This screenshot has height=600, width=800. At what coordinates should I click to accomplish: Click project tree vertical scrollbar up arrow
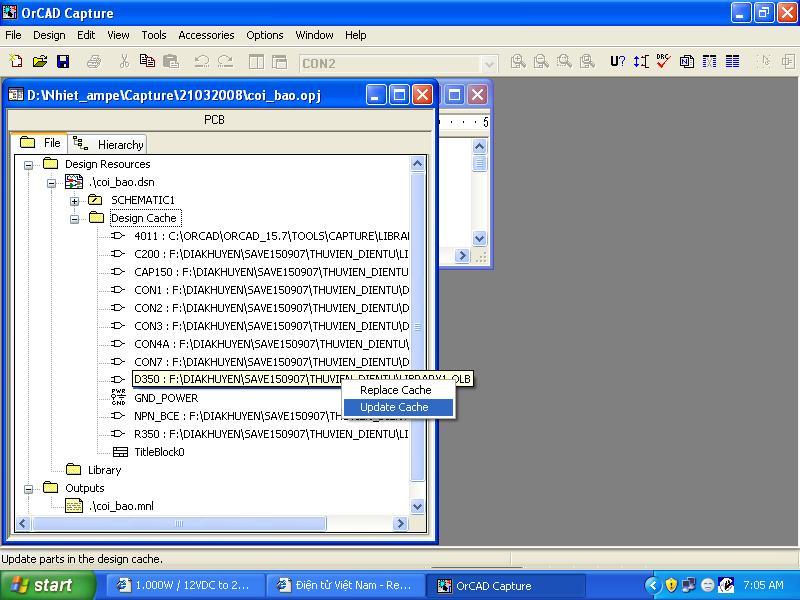417,164
